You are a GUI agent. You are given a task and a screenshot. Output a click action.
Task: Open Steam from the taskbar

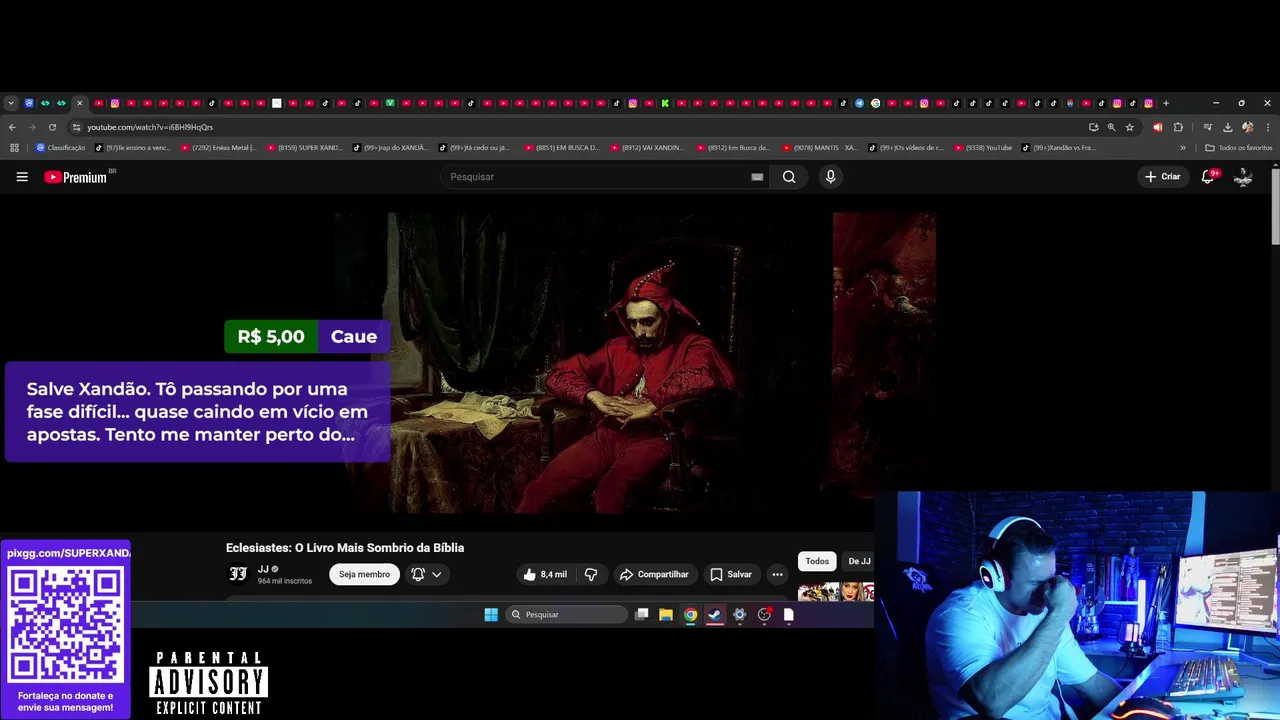(715, 614)
